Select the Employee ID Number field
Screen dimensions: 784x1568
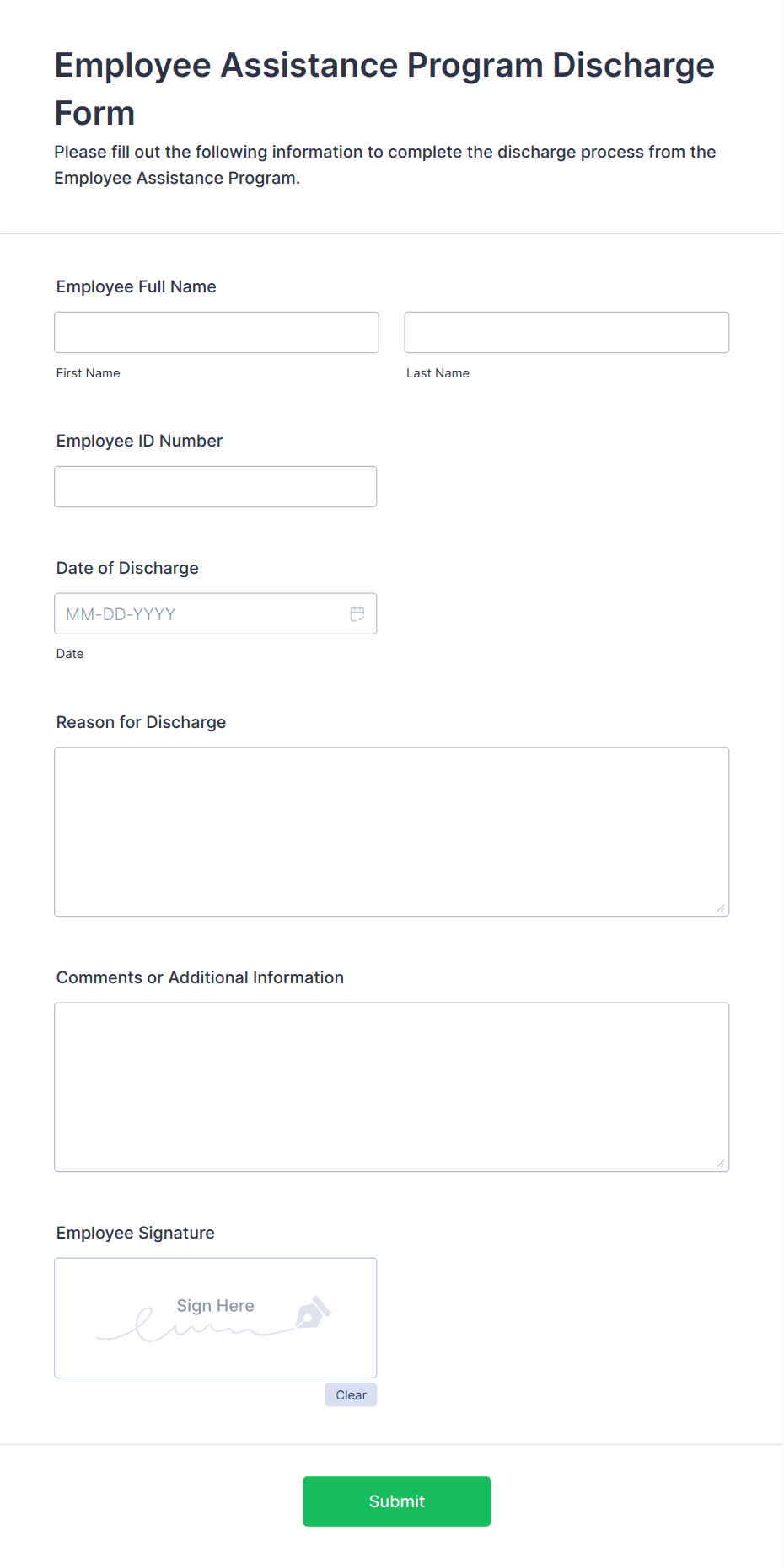[x=216, y=487]
